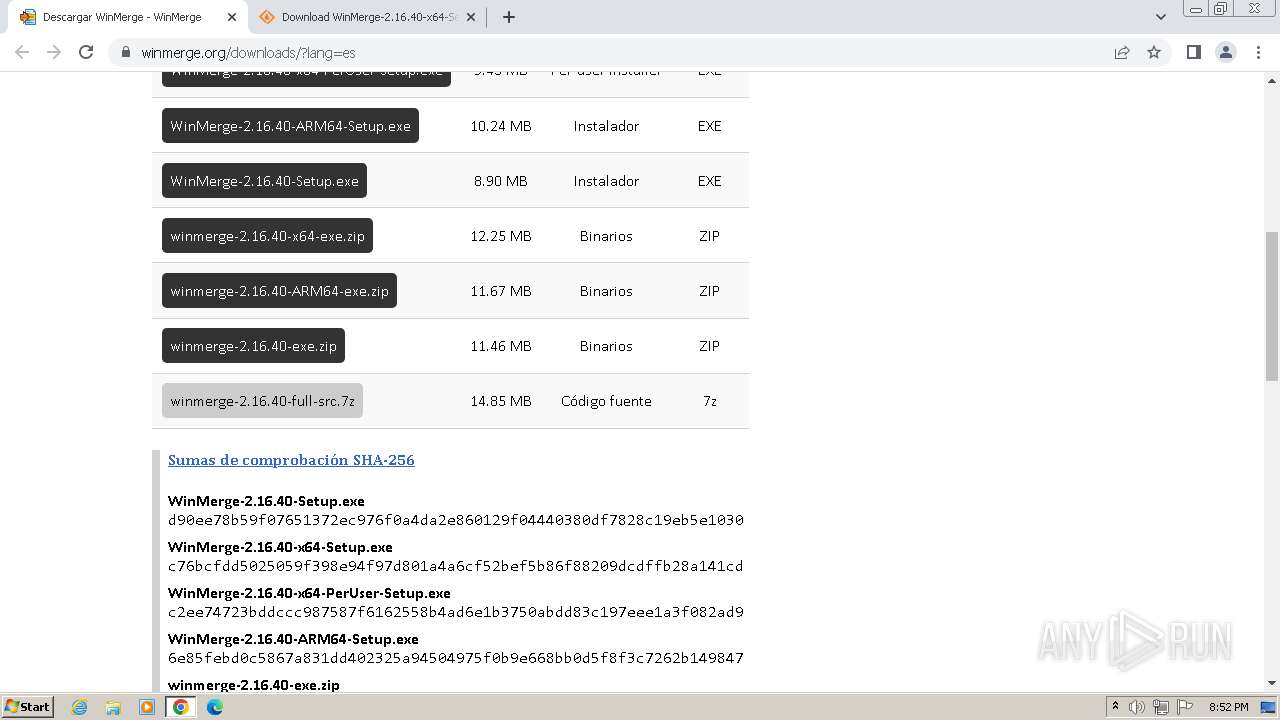Open the volume control tray icon
1280x720 pixels.
[x=1137, y=707]
